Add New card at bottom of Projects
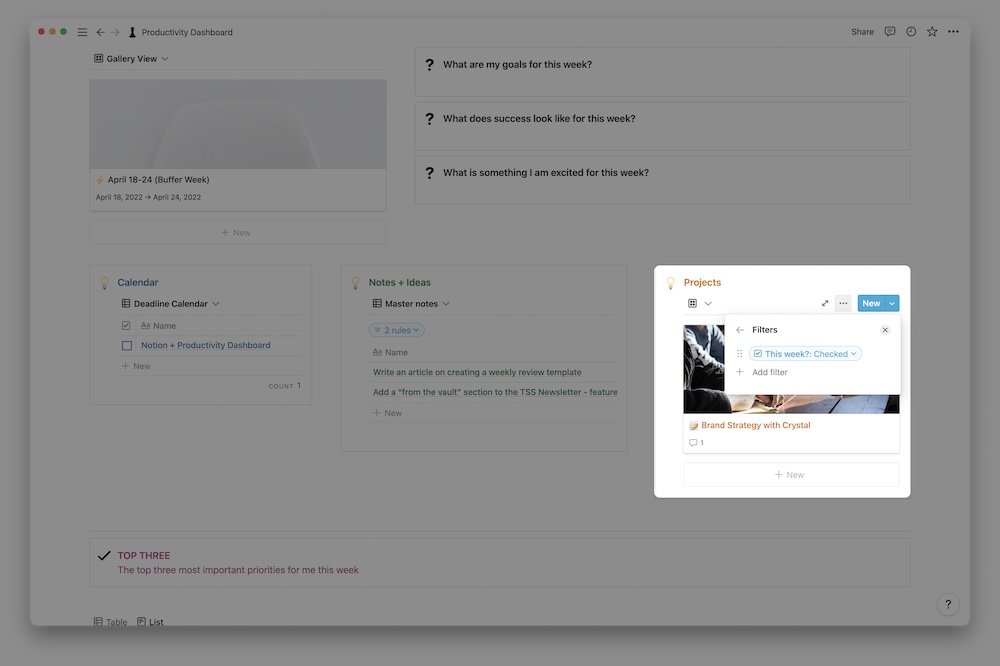Image resolution: width=1000 pixels, height=666 pixels. (791, 475)
